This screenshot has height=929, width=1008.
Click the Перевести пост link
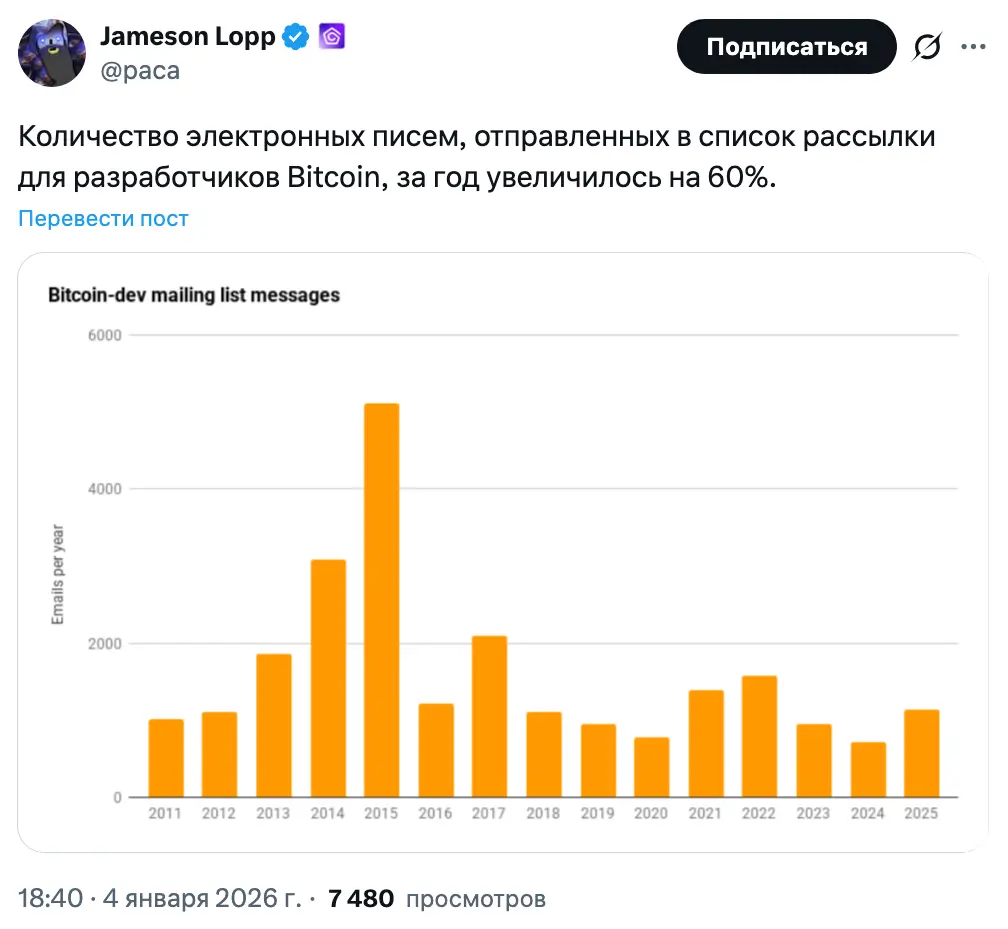click(103, 218)
